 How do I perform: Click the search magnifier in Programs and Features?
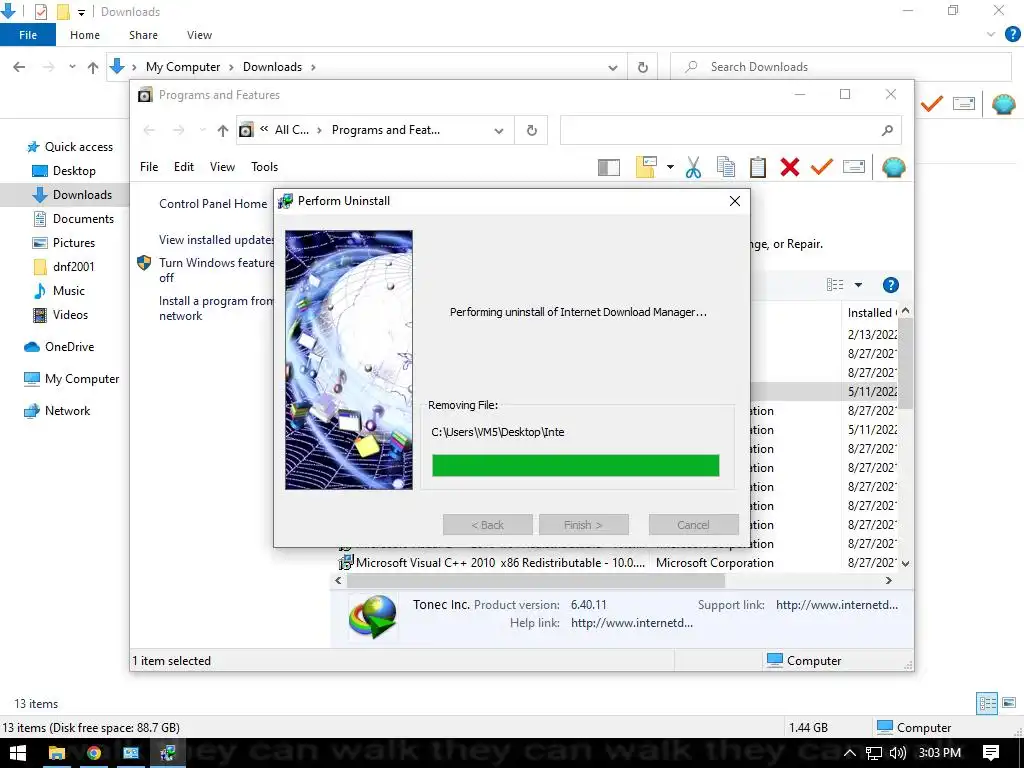click(887, 130)
